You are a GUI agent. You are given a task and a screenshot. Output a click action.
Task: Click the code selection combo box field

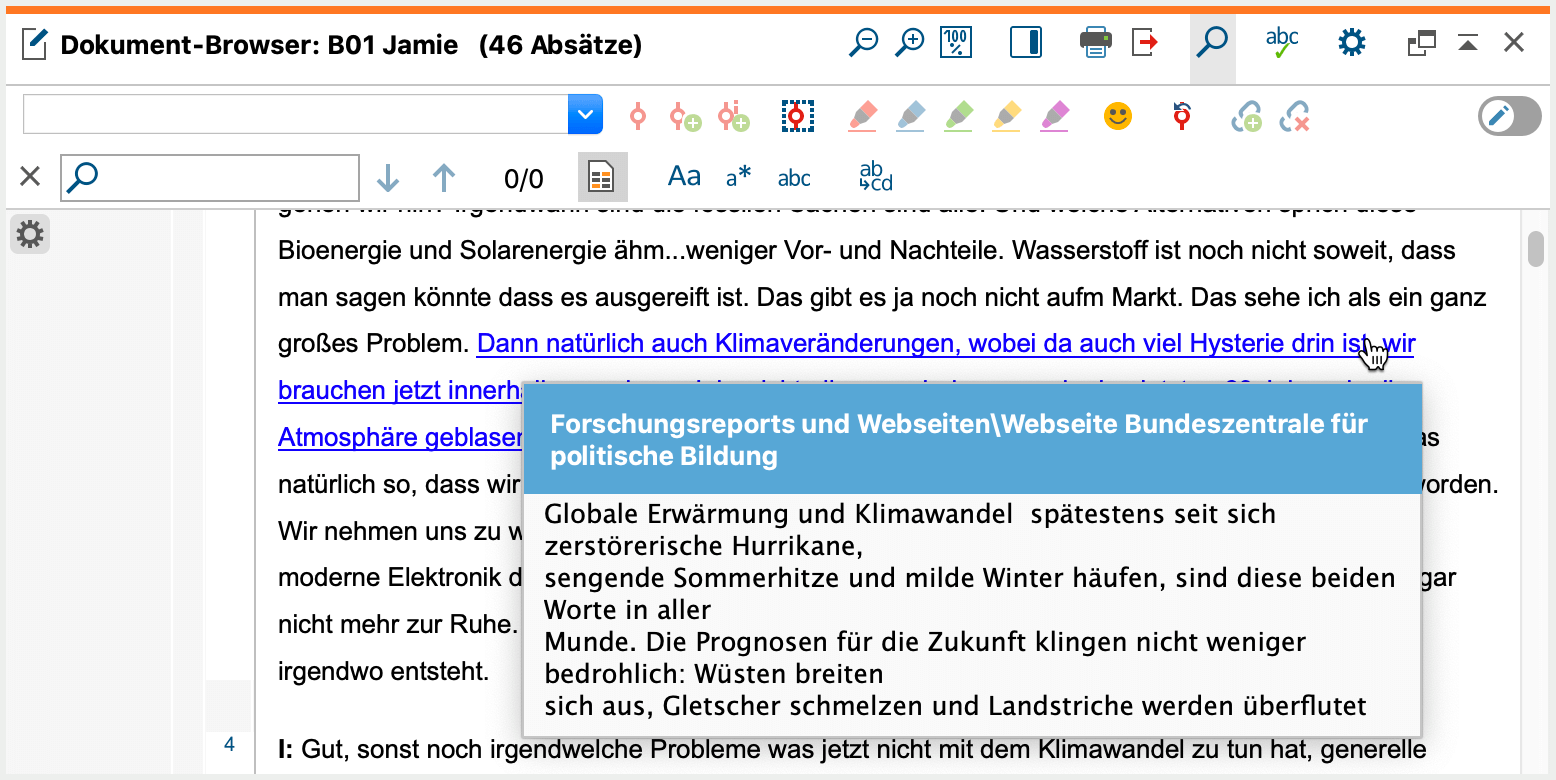pyautogui.click(x=296, y=115)
